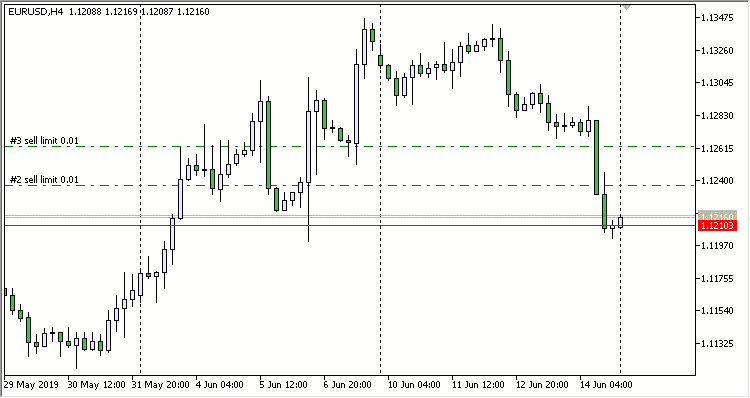Click the 1.12400 price scale value
Screen dimensions: 750x398
717,181
